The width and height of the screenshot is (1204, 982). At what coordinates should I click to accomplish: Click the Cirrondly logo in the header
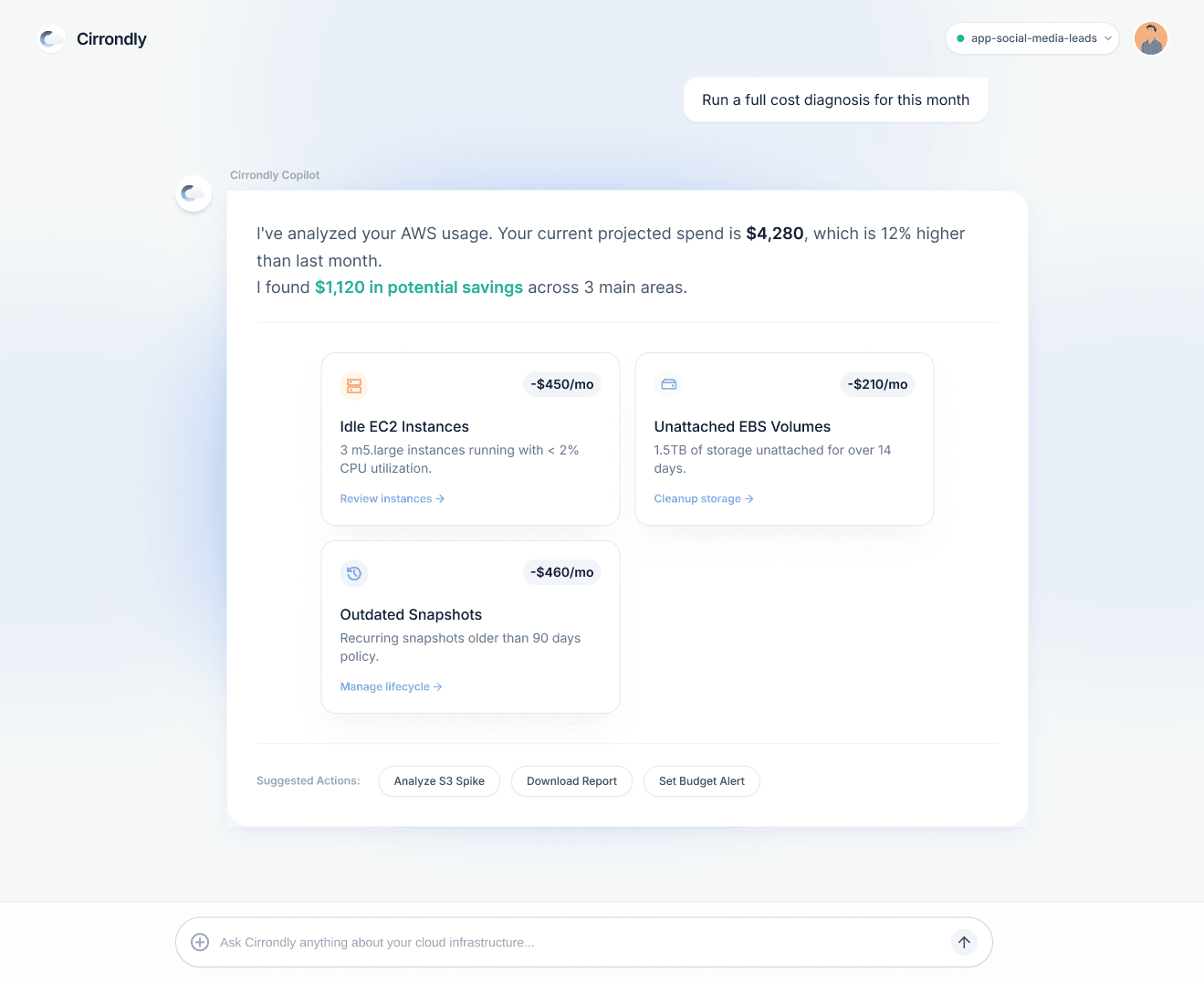[91, 38]
